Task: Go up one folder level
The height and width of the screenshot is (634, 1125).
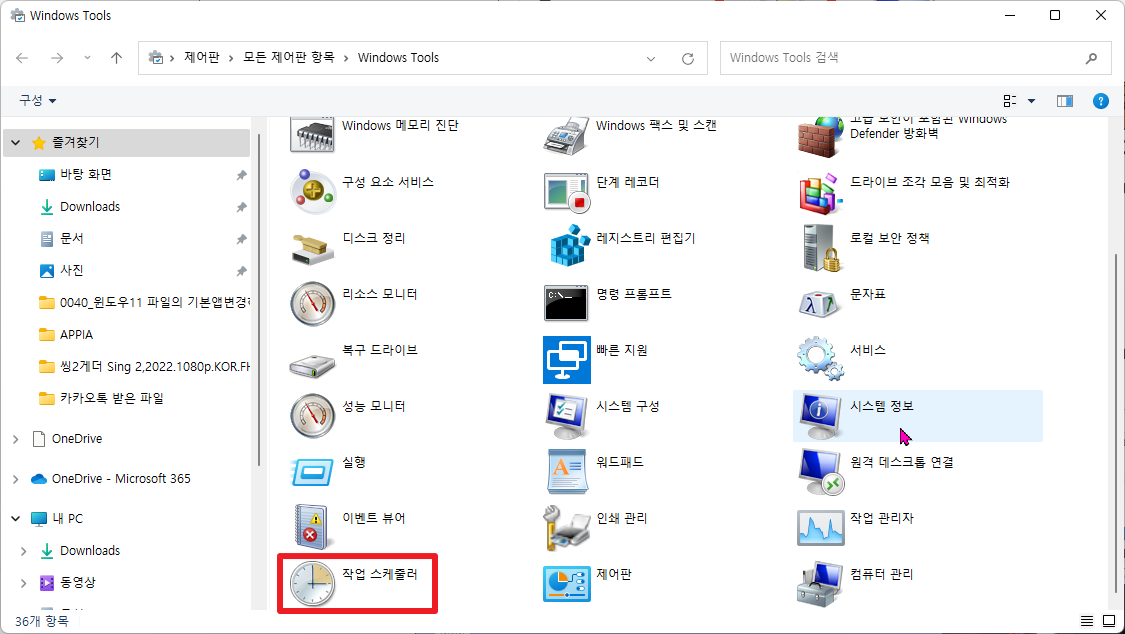Action: [x=116, y=58]
